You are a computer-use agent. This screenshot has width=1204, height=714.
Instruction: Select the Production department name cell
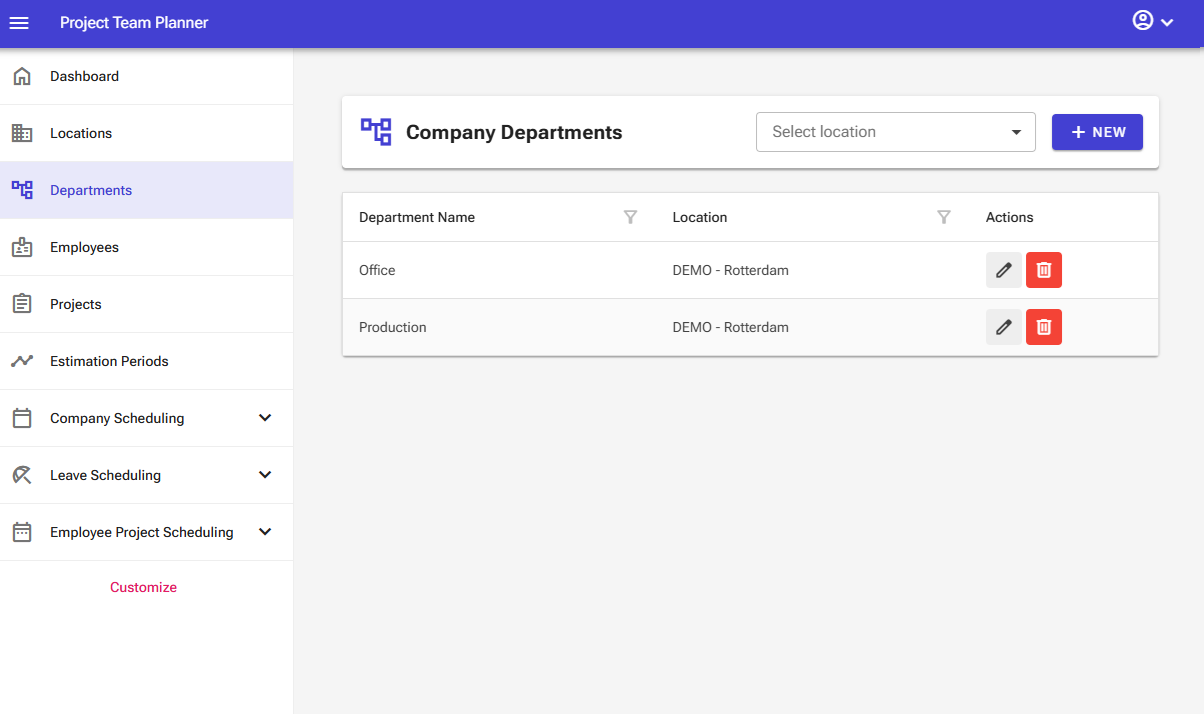coord(393,327)
